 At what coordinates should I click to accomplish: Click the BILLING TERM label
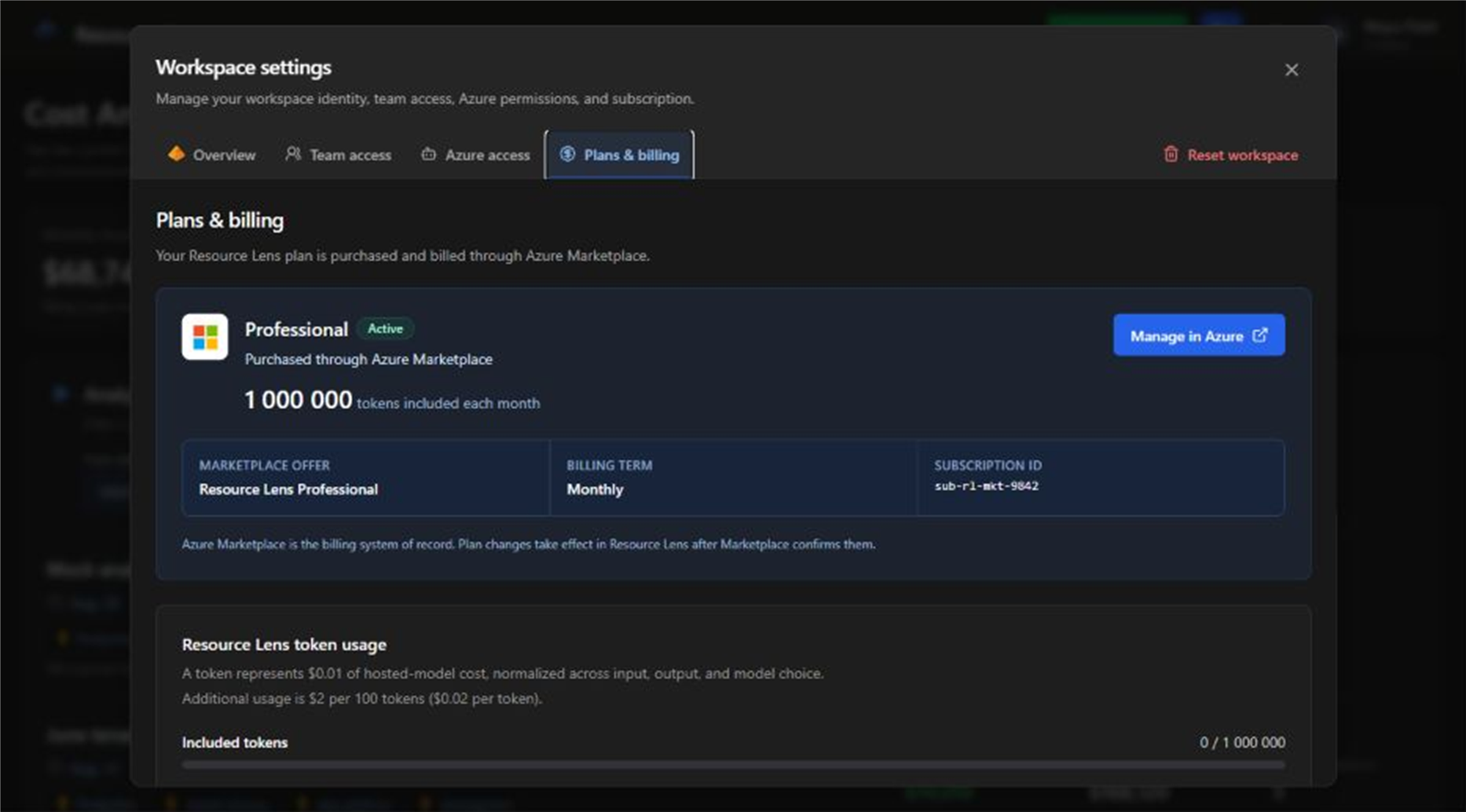(x=609, y=466)
